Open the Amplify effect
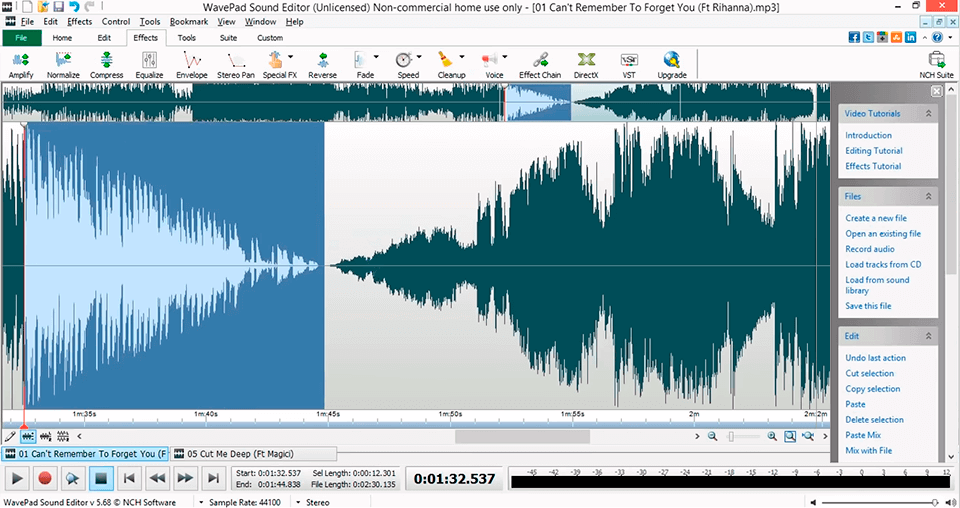960x508 pixels. pos(21,65)
